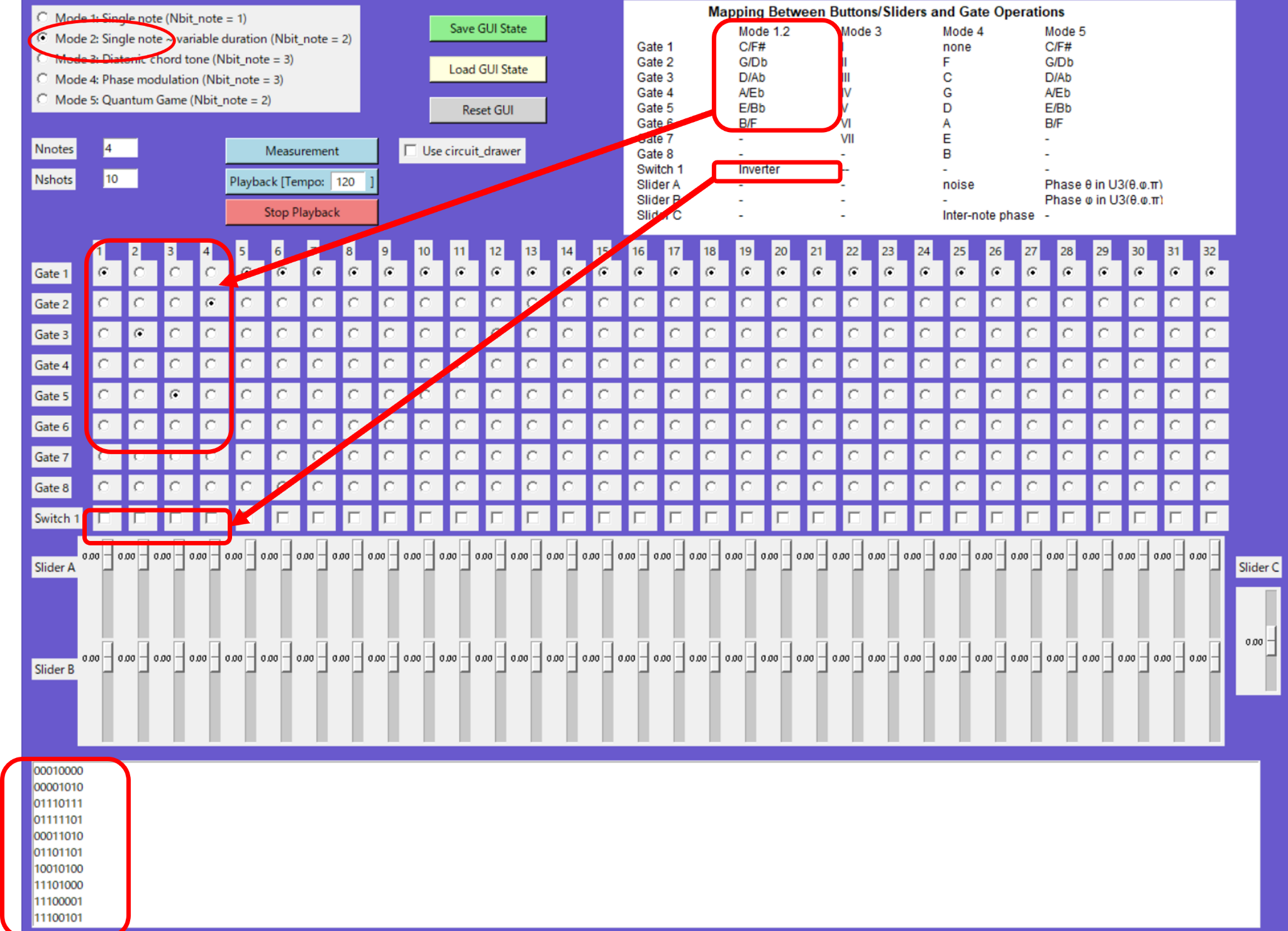The height and width of the screenshot is (931, 1288).
Task: Click the Inter-note phase text in mapping table
Action: (x=988, y=215)
